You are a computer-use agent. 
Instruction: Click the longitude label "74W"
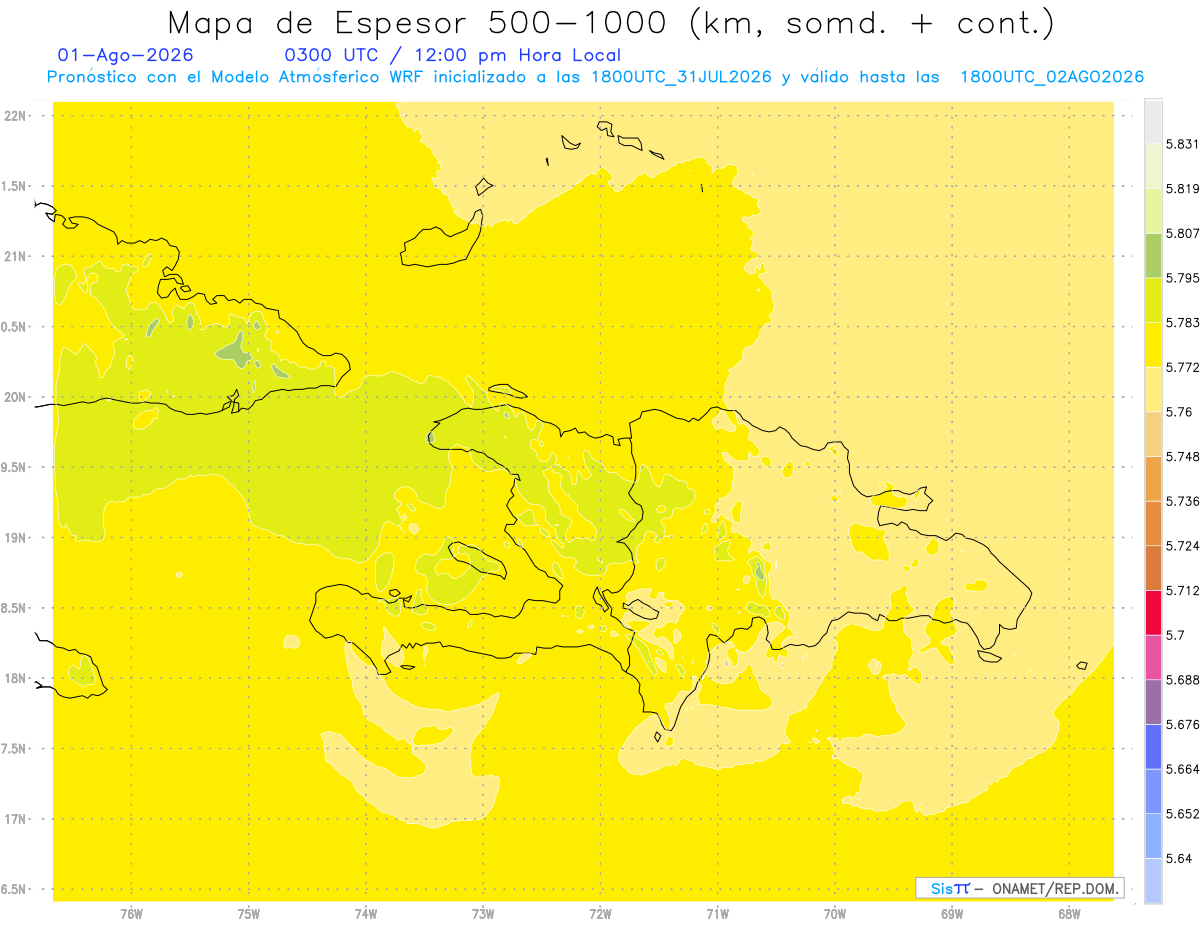pos(366,914)
